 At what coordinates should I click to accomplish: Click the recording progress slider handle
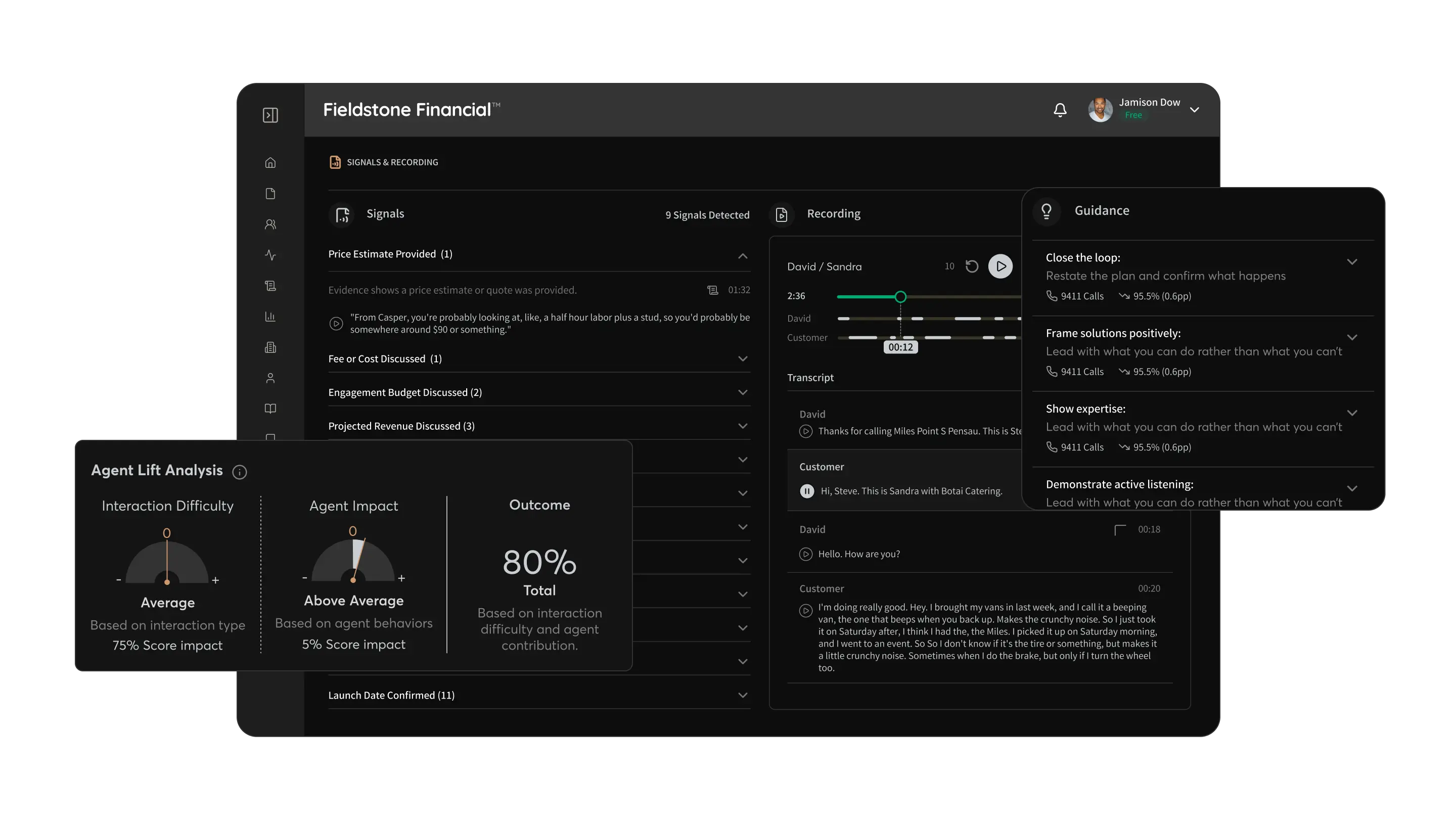tap(900, 297)
